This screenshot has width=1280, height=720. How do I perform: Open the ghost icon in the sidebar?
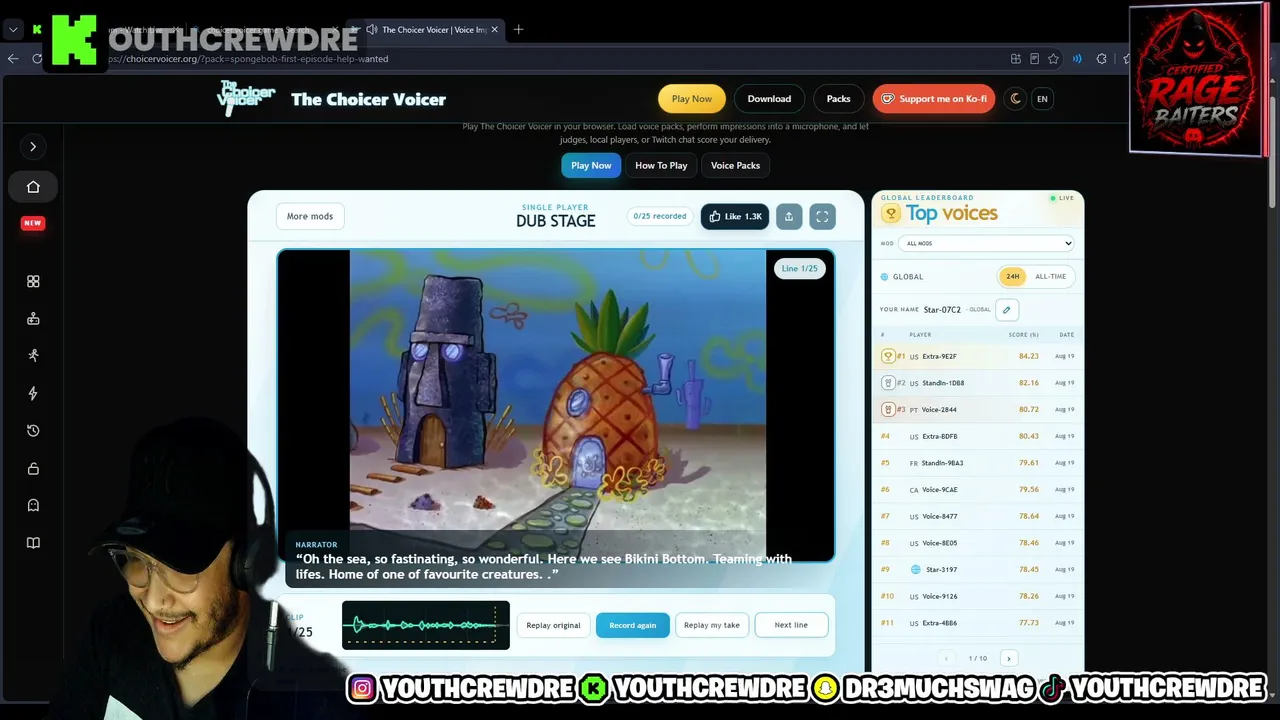(x=33, y=506)
